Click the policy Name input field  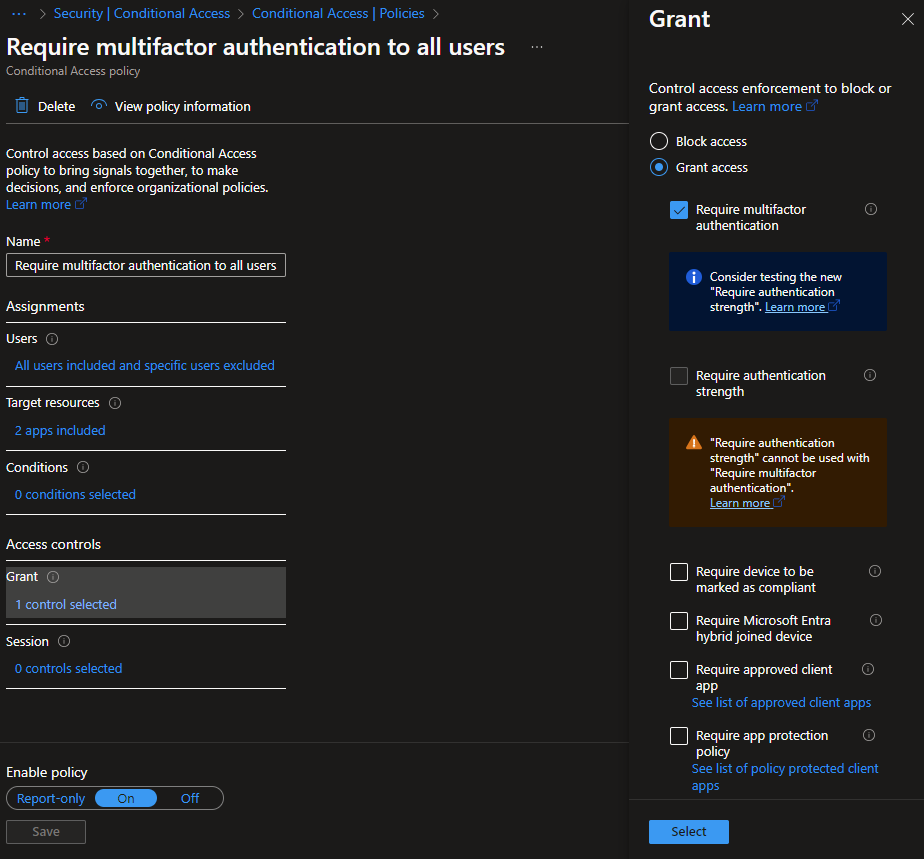coord(146,265)
